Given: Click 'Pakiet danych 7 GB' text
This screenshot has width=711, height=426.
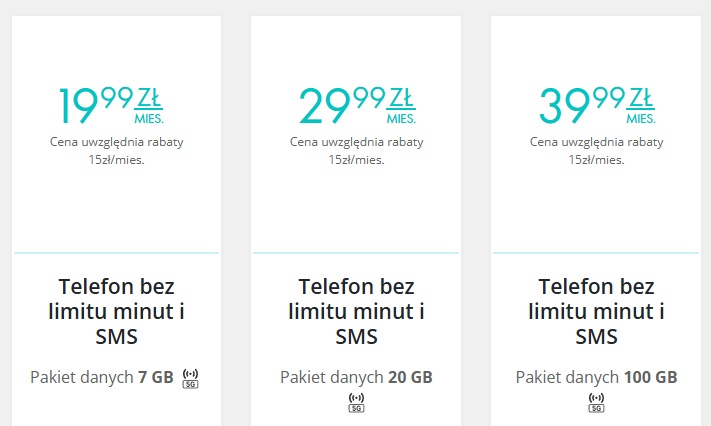Looking at the screenshot, I should [102, 377].
